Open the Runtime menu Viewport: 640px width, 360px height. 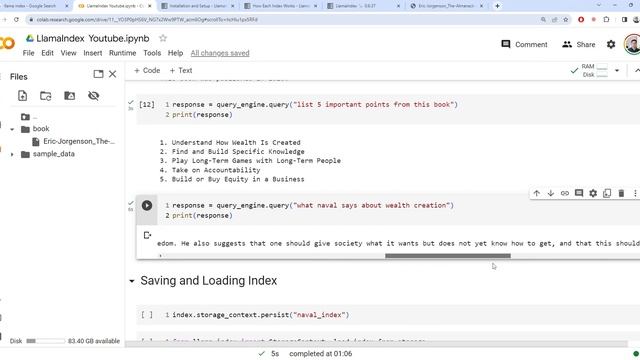pos(122,53)
